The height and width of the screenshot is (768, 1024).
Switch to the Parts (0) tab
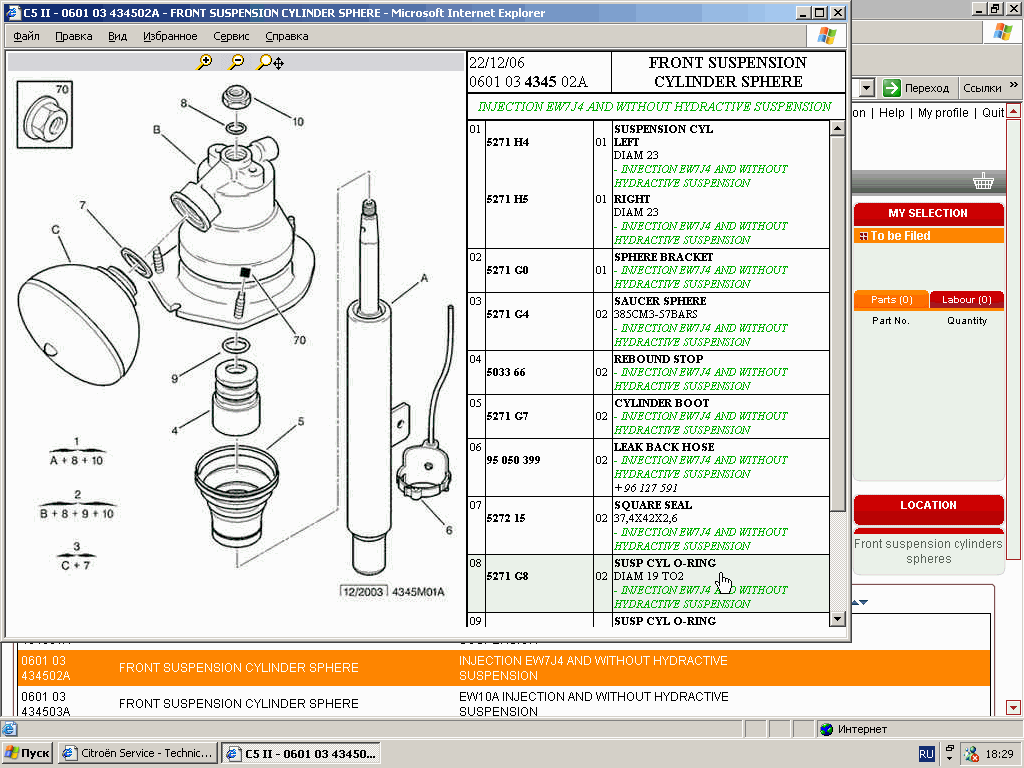click(891, 300)
